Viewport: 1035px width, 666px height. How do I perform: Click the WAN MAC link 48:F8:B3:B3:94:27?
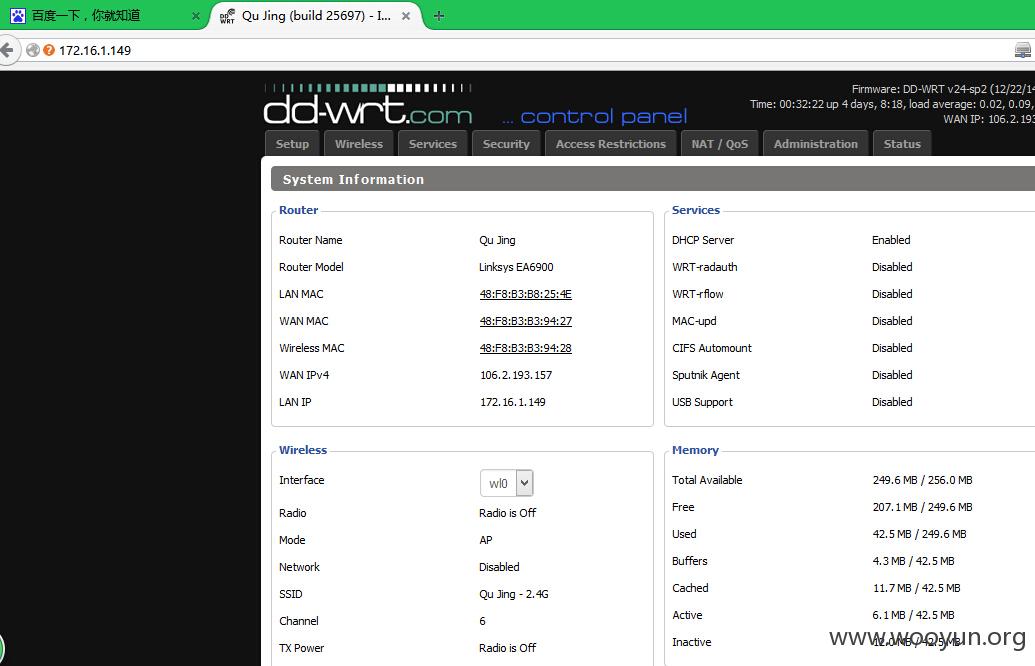click(x=525, y=321)
